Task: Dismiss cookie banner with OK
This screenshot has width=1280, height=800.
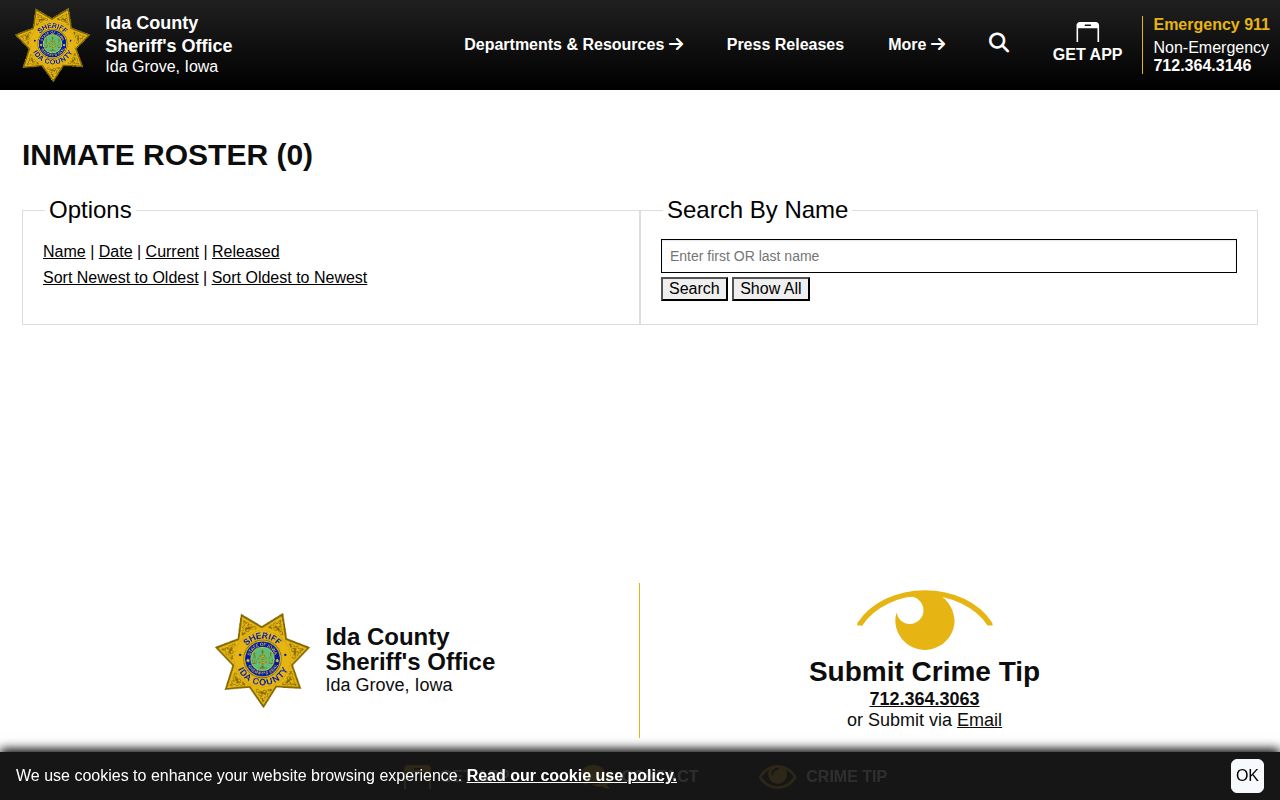Action: tap(1247, 775)
